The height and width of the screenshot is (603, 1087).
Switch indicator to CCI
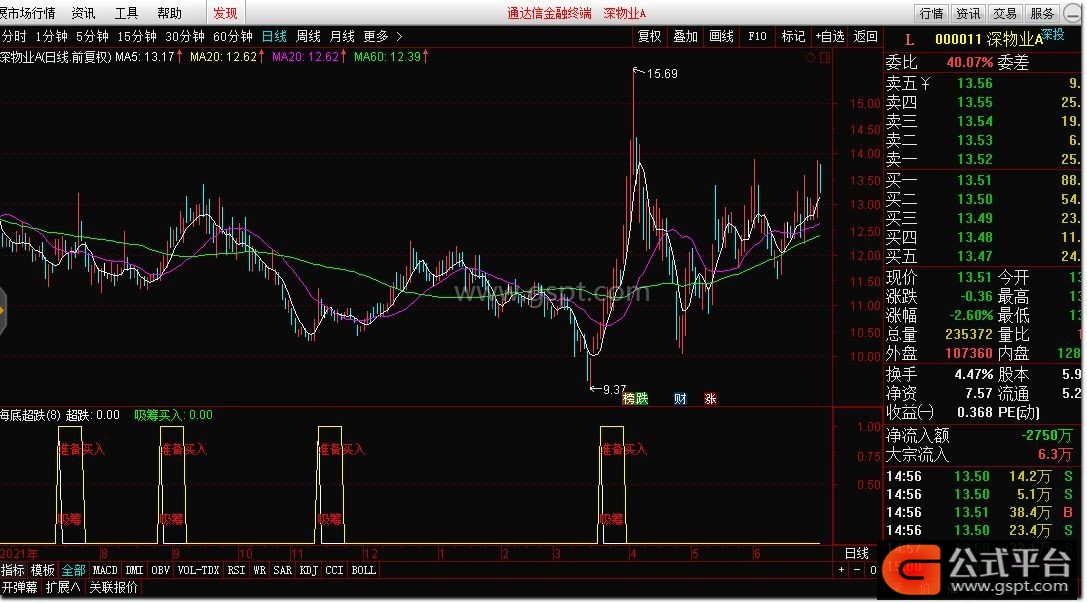[334, 570]
